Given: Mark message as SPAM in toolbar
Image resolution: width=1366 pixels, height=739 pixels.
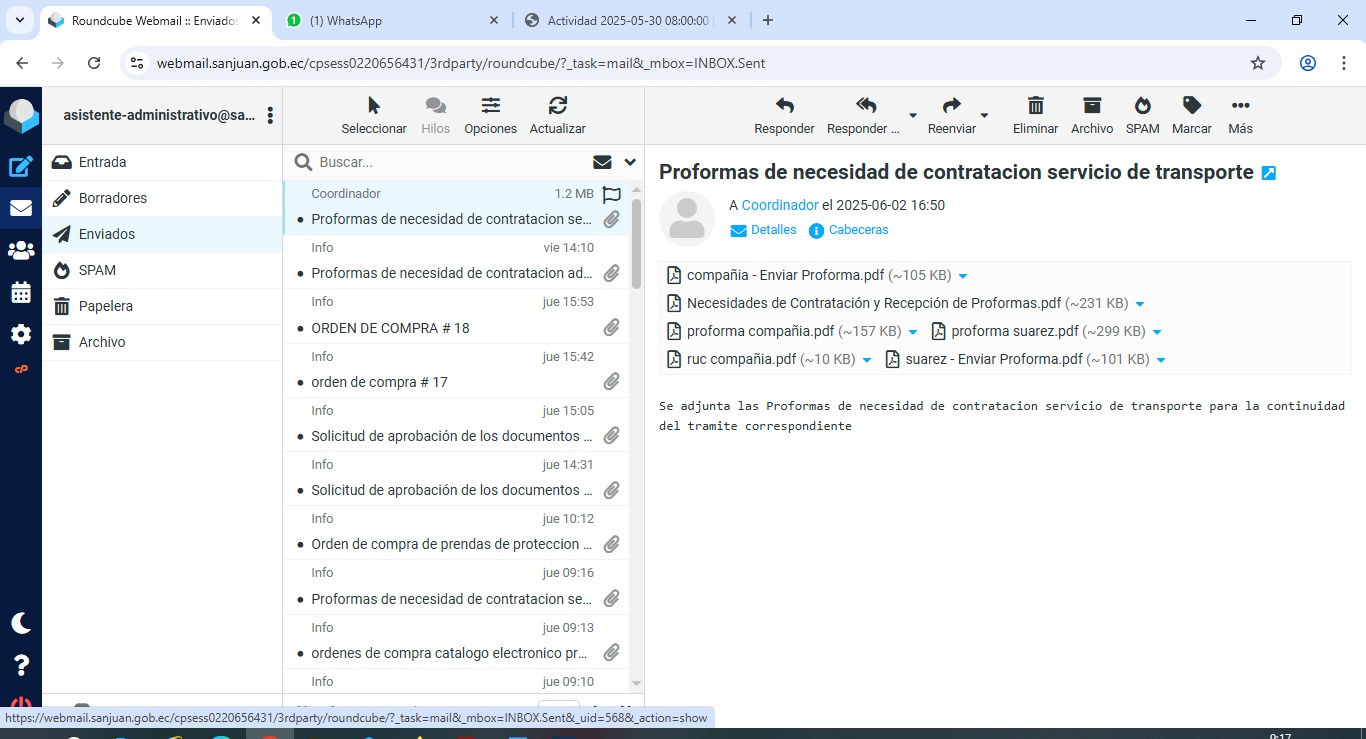Looking at the screenshot, I should pyautogui.click(x=1142, y=106).
